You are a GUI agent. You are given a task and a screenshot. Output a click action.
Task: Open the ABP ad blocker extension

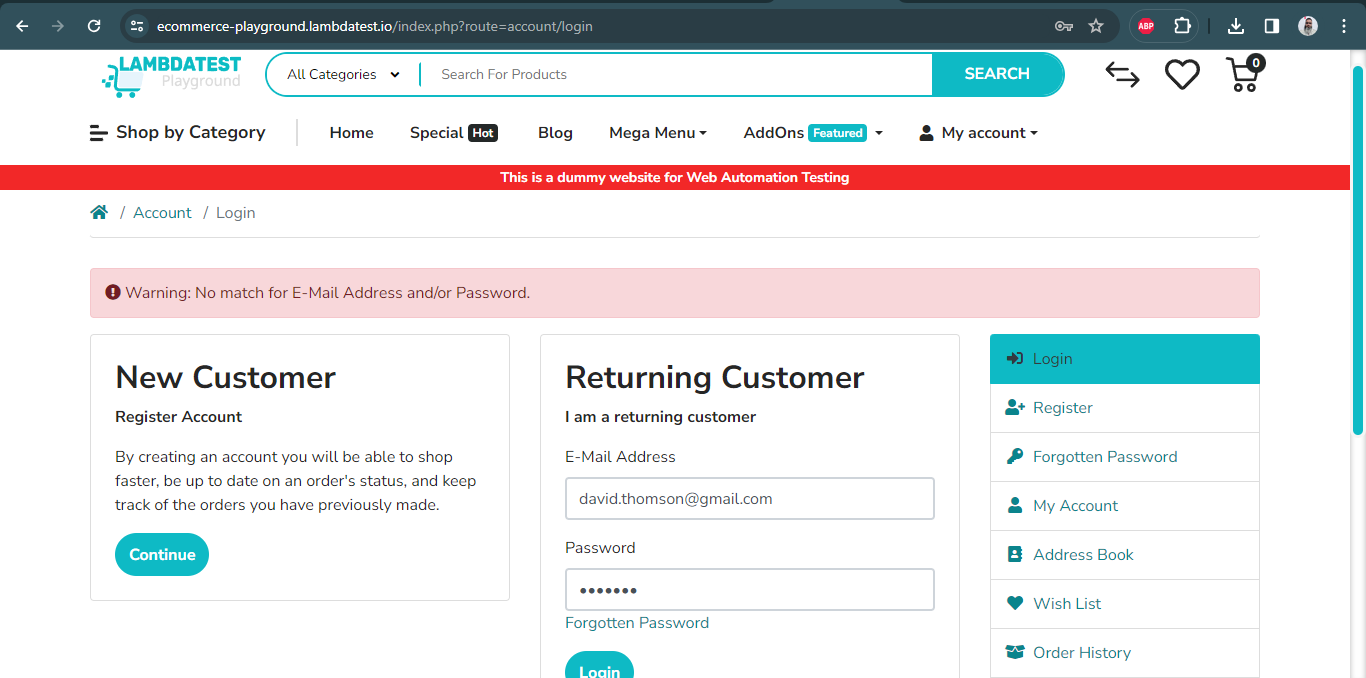point(1146,26)
